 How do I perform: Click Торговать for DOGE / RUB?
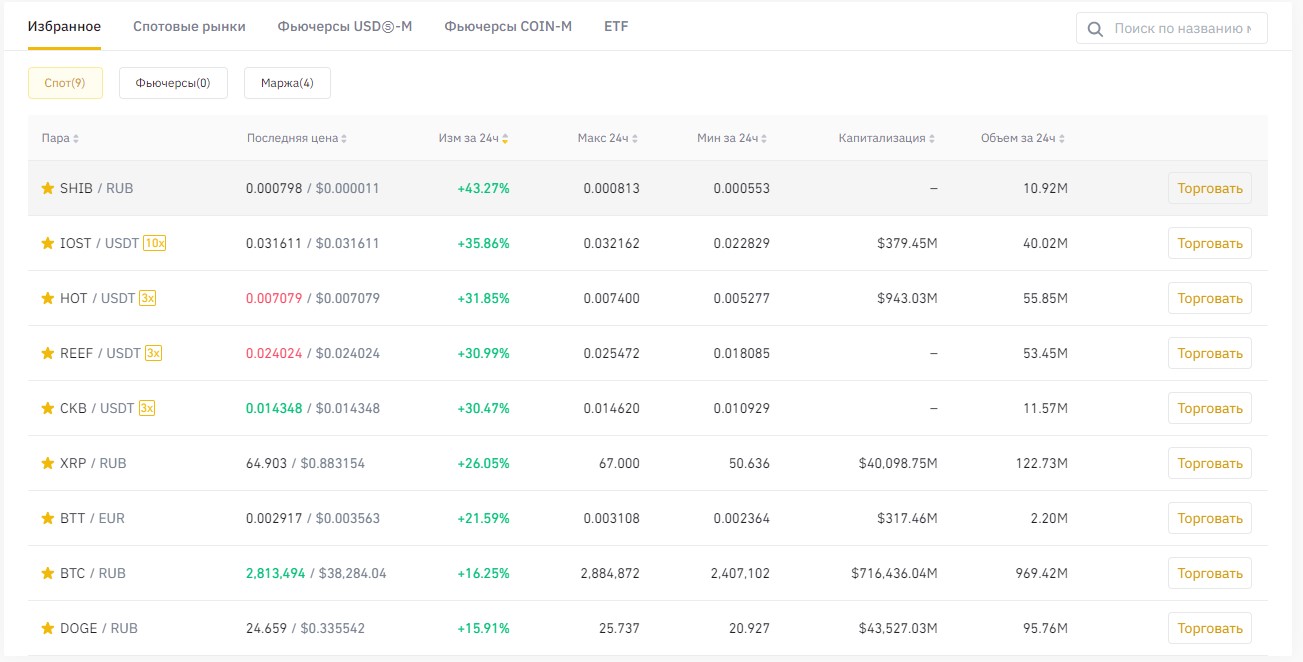click(x=1210, y=628)
